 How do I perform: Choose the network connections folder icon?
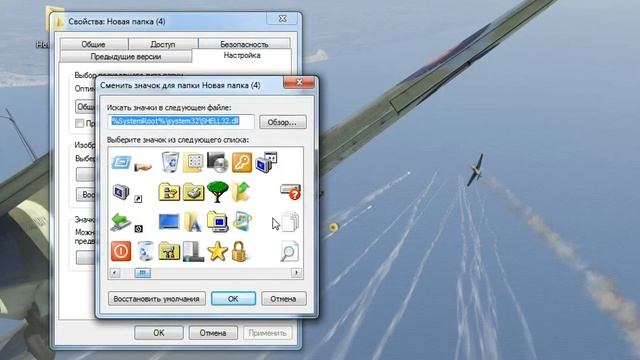[x=169, y=192]
